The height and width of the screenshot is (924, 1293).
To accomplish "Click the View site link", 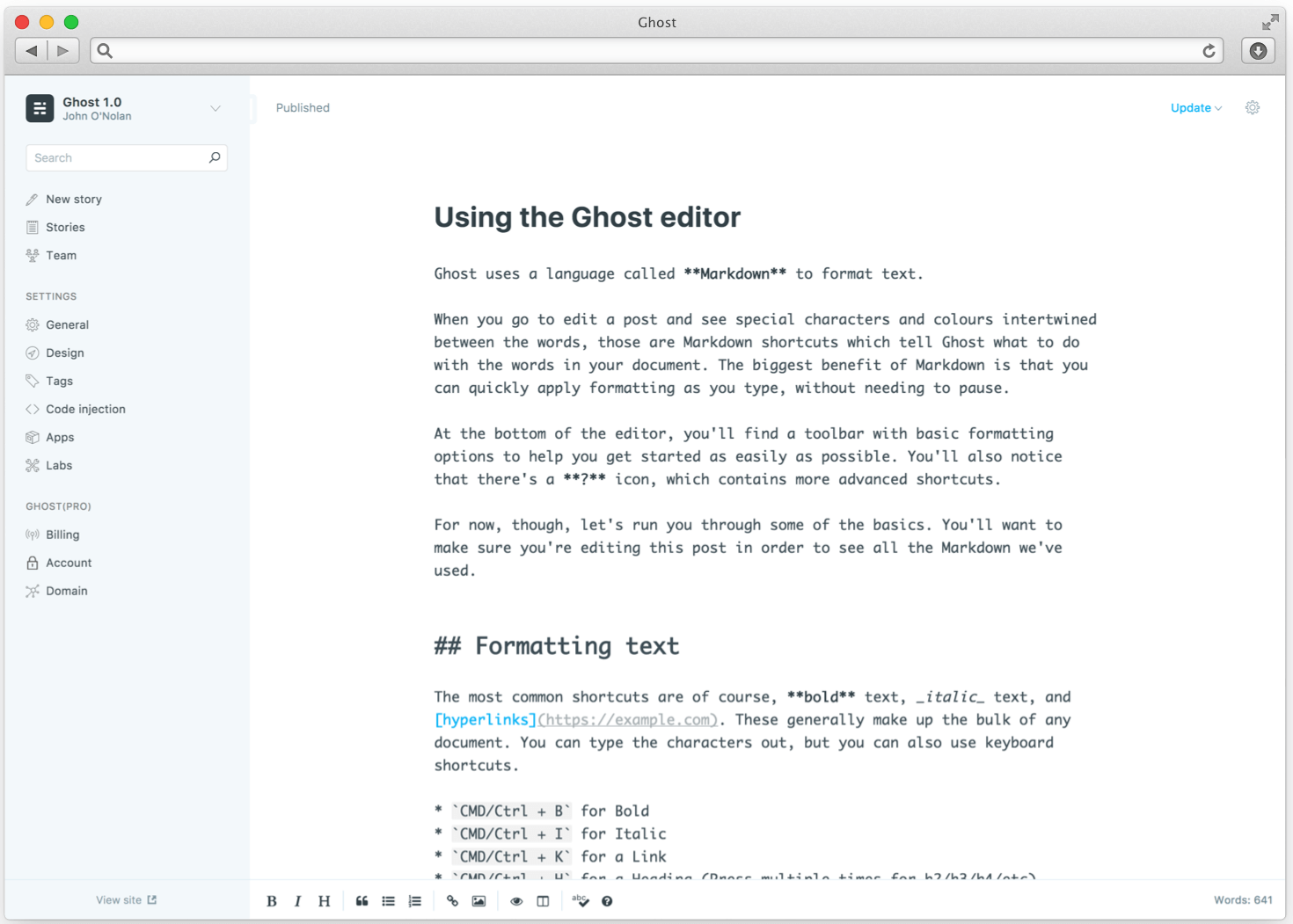I will [126, 900].
